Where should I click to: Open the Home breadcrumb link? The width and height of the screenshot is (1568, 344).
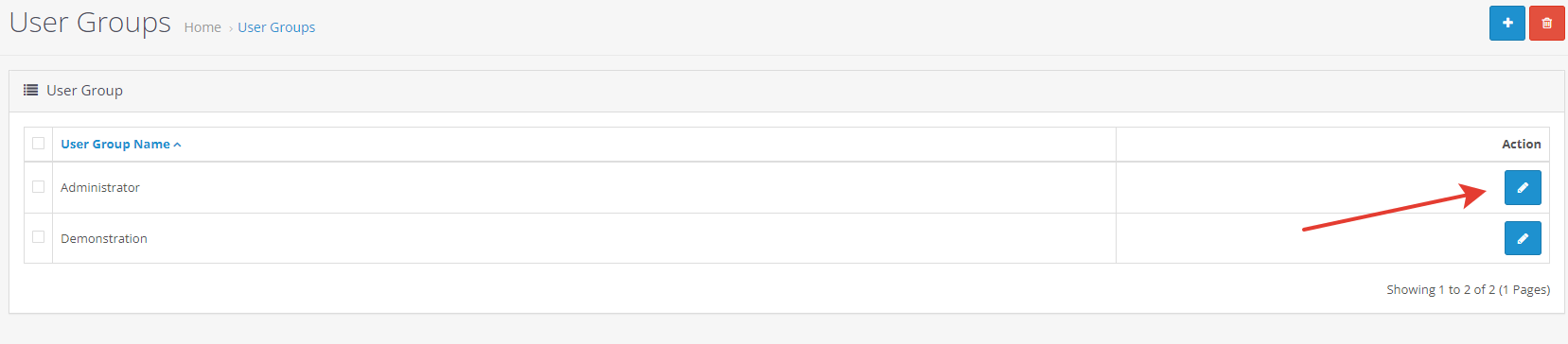point(203,27)
